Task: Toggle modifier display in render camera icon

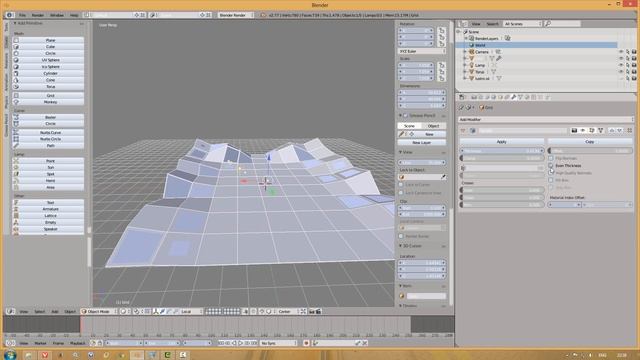Action: pos(574,131)
